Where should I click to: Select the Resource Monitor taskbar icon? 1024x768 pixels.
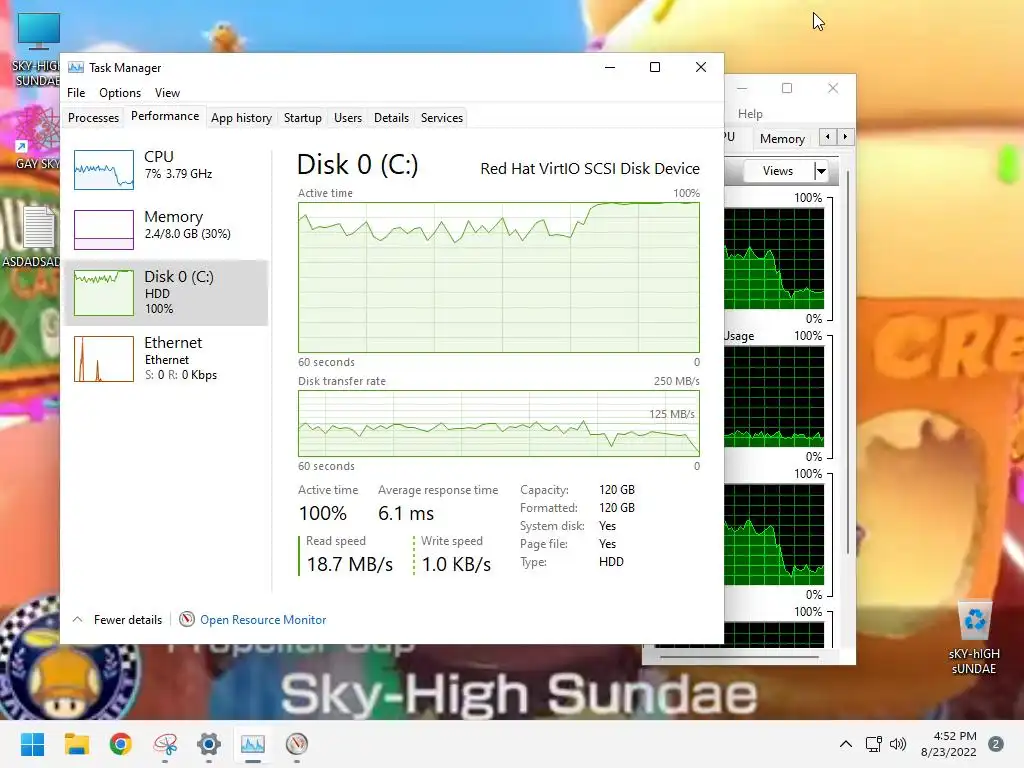pos(296,744)
